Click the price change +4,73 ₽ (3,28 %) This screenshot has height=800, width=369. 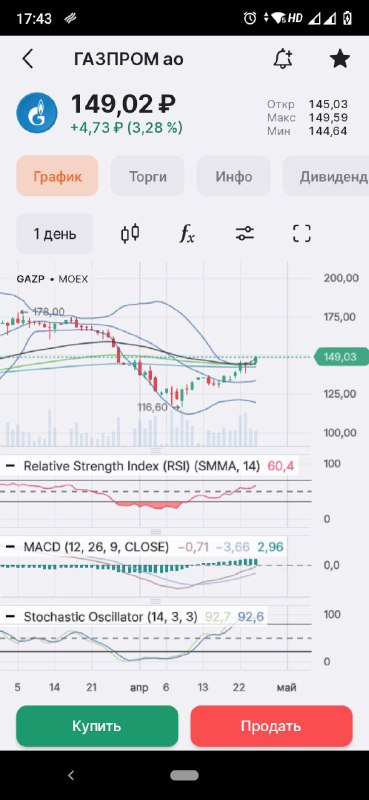pyautogui.click(x=126, y=128)
